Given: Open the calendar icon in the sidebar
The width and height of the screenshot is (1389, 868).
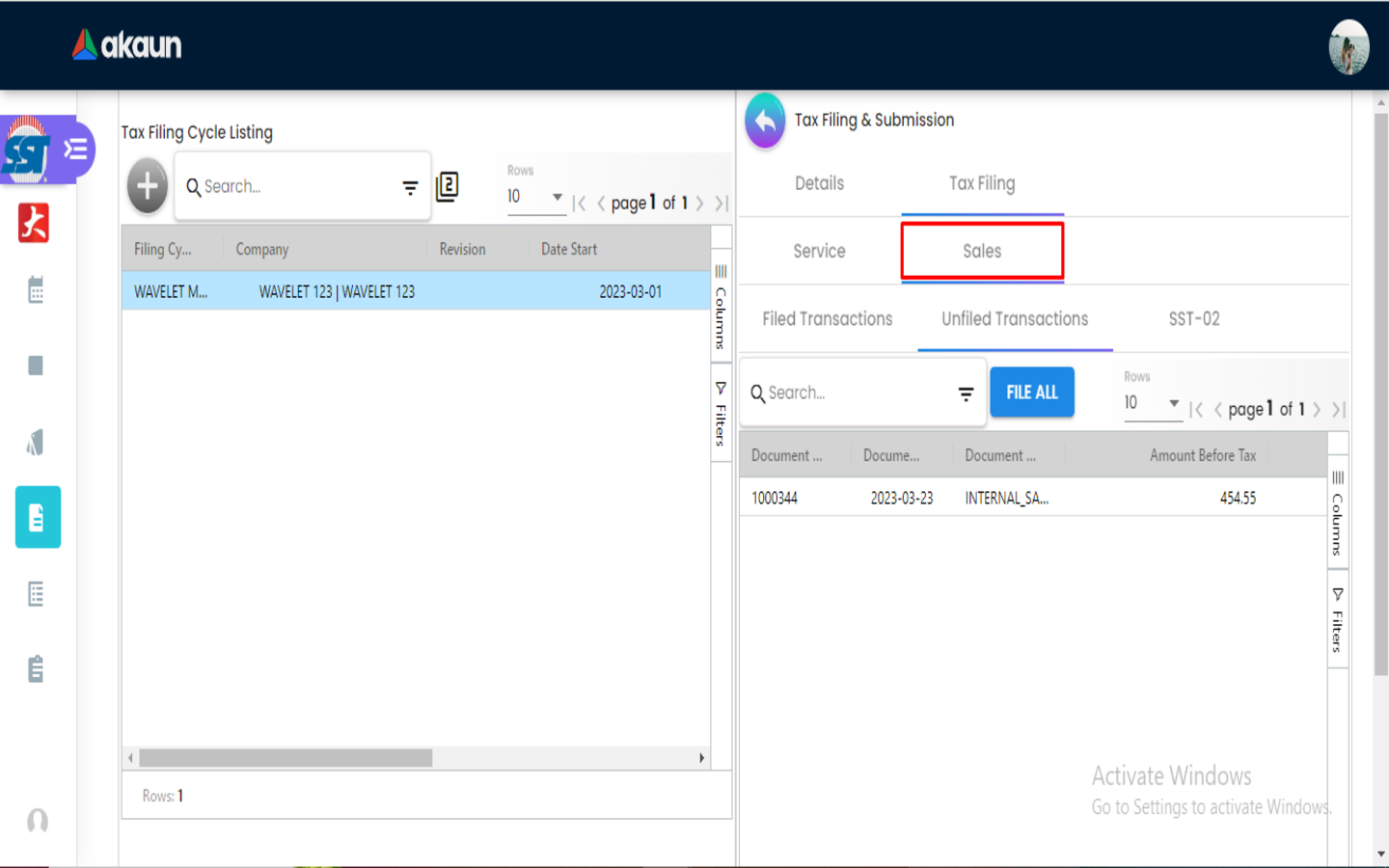Looking at the screenshot, I should 36,289.
